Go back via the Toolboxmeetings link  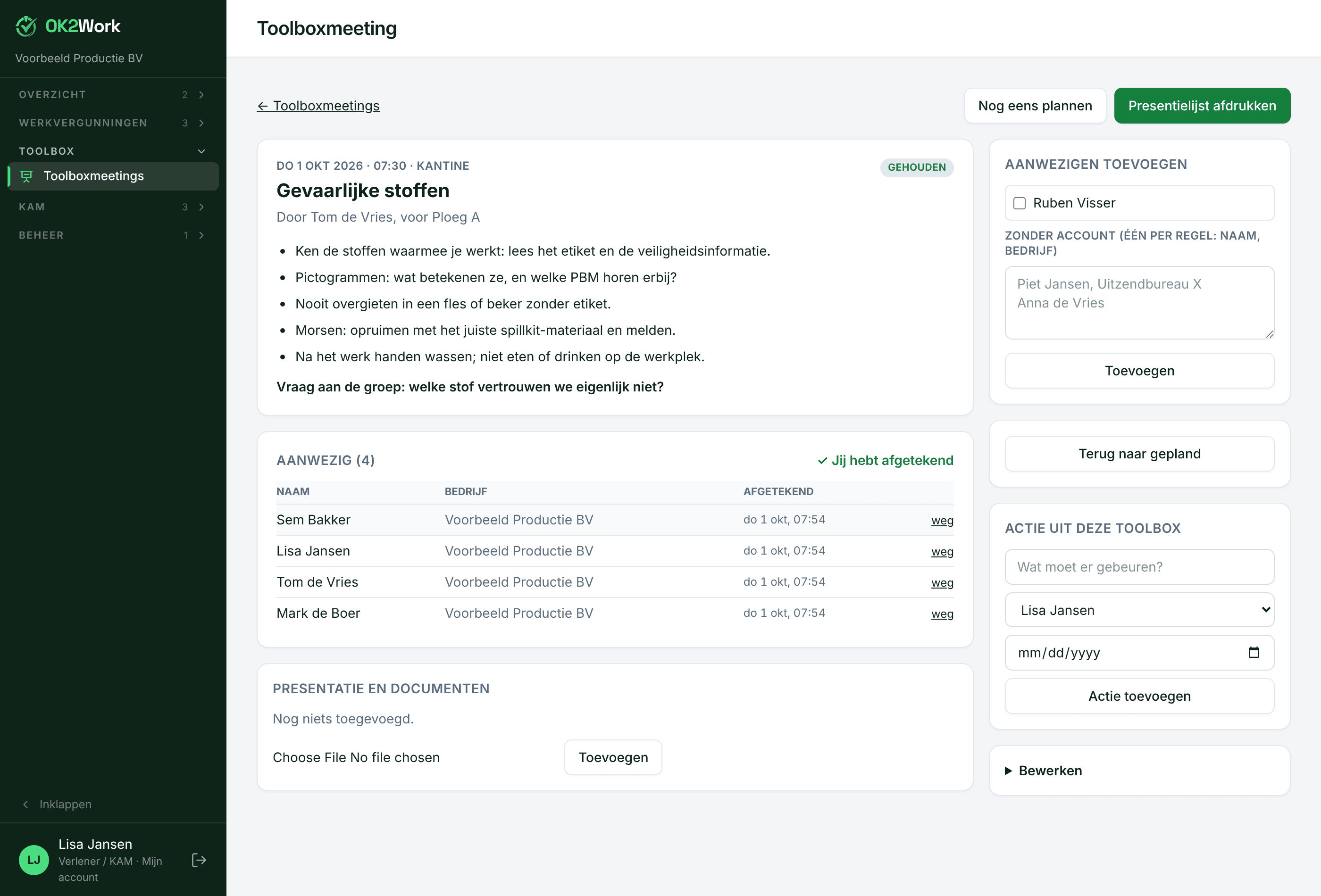click(x=318, y=106)
